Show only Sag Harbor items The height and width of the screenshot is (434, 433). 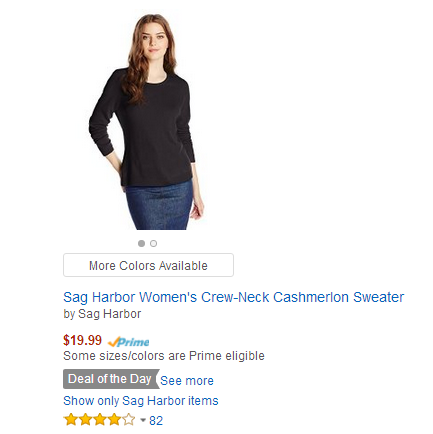(x=141, y=401)
